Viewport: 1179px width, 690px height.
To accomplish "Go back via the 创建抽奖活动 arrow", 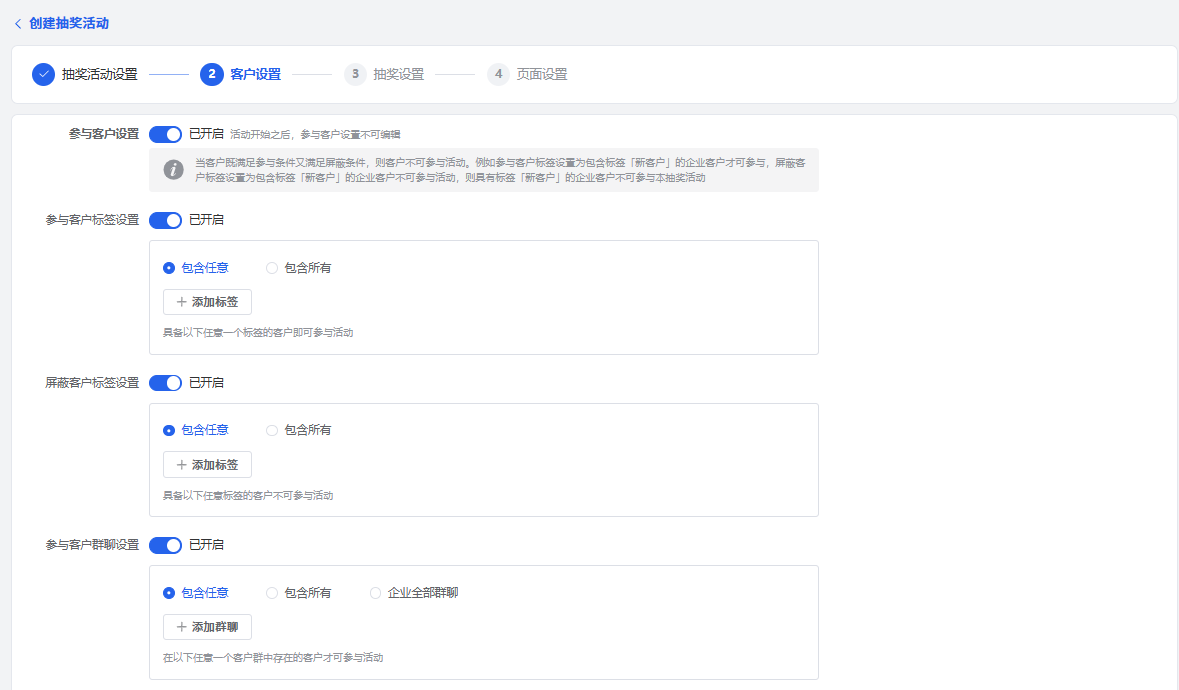I will tap(18, 24).
